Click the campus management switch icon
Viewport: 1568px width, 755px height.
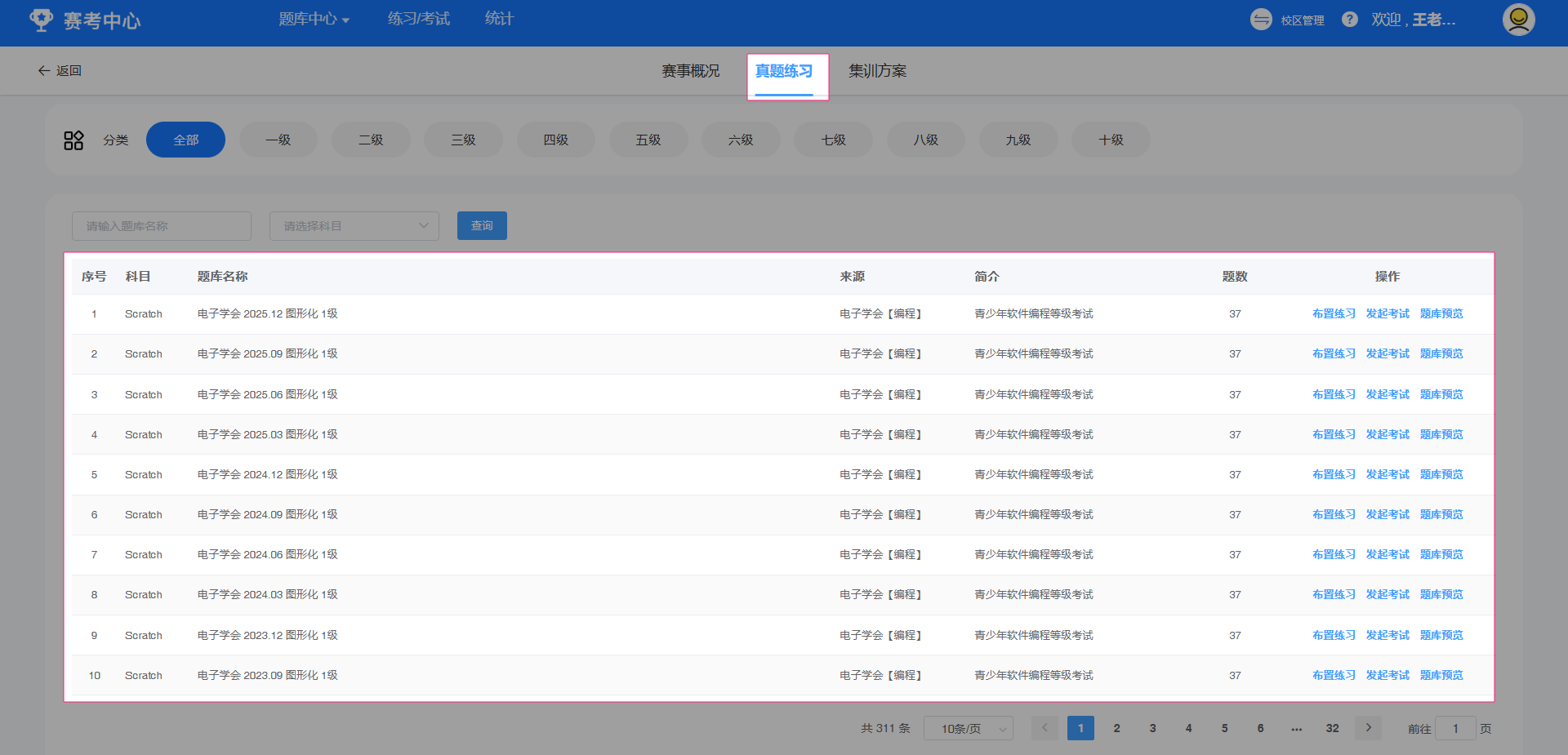(1261, 20)
